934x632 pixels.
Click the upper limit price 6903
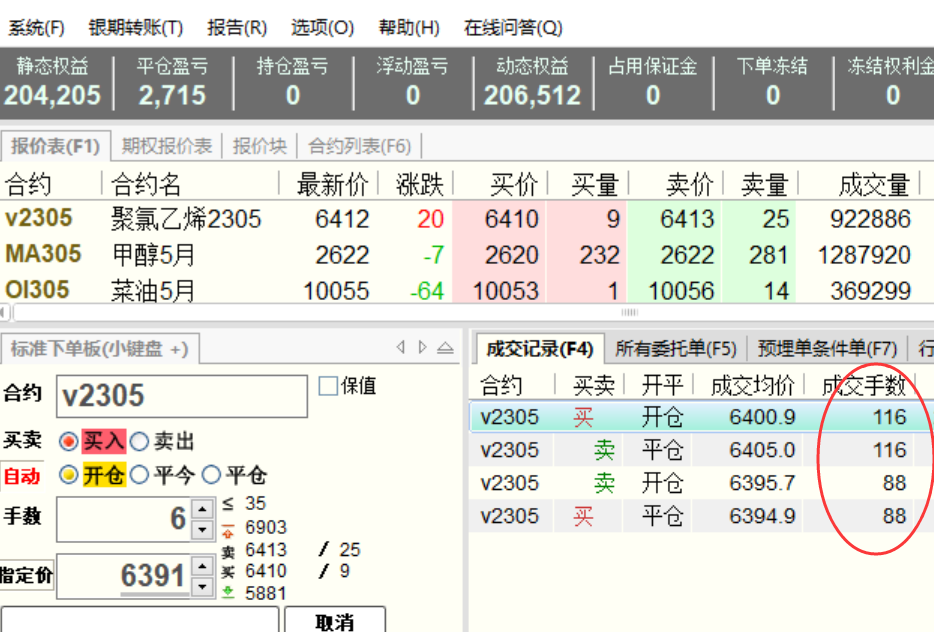point(265,527)
